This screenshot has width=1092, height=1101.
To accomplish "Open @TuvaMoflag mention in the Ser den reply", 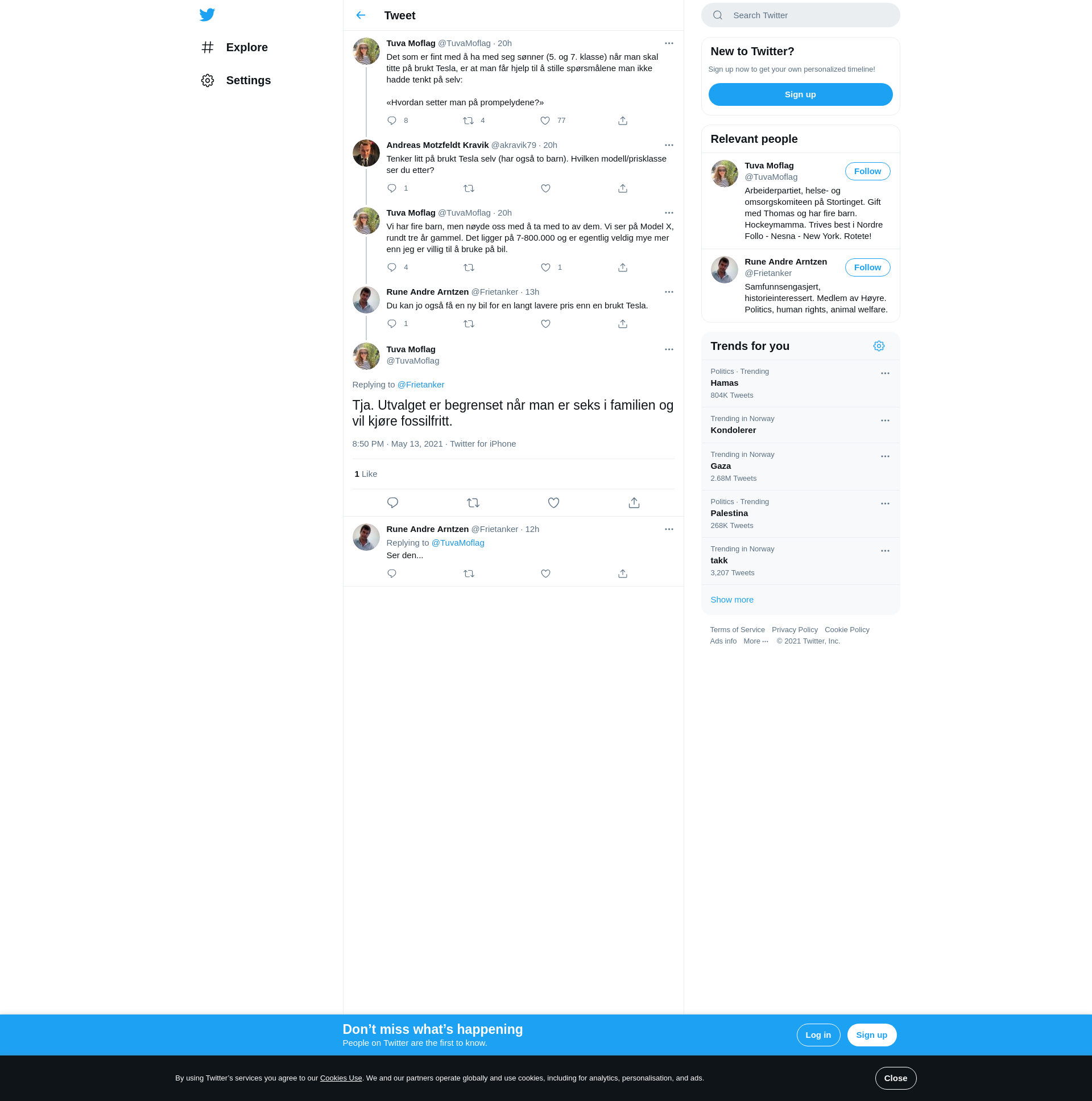I will point(457,543).
